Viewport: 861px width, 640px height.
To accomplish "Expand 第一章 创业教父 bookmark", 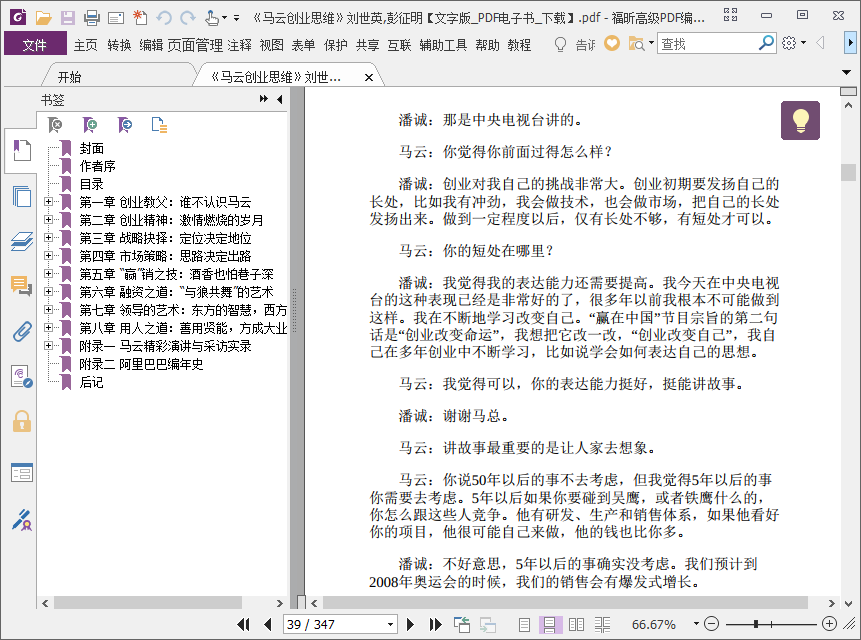I will point(48,201).
